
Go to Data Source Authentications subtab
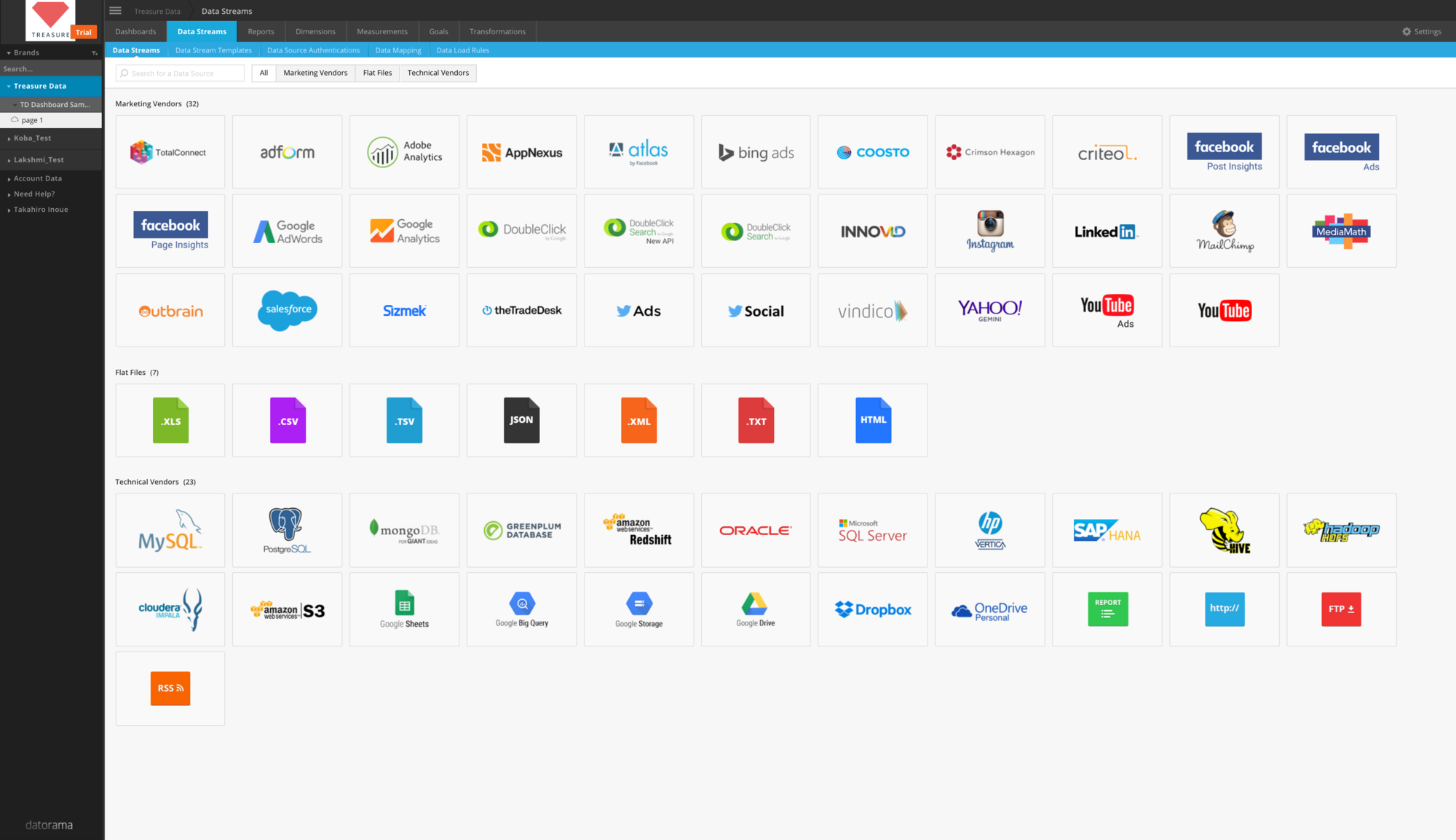point(313,50)
